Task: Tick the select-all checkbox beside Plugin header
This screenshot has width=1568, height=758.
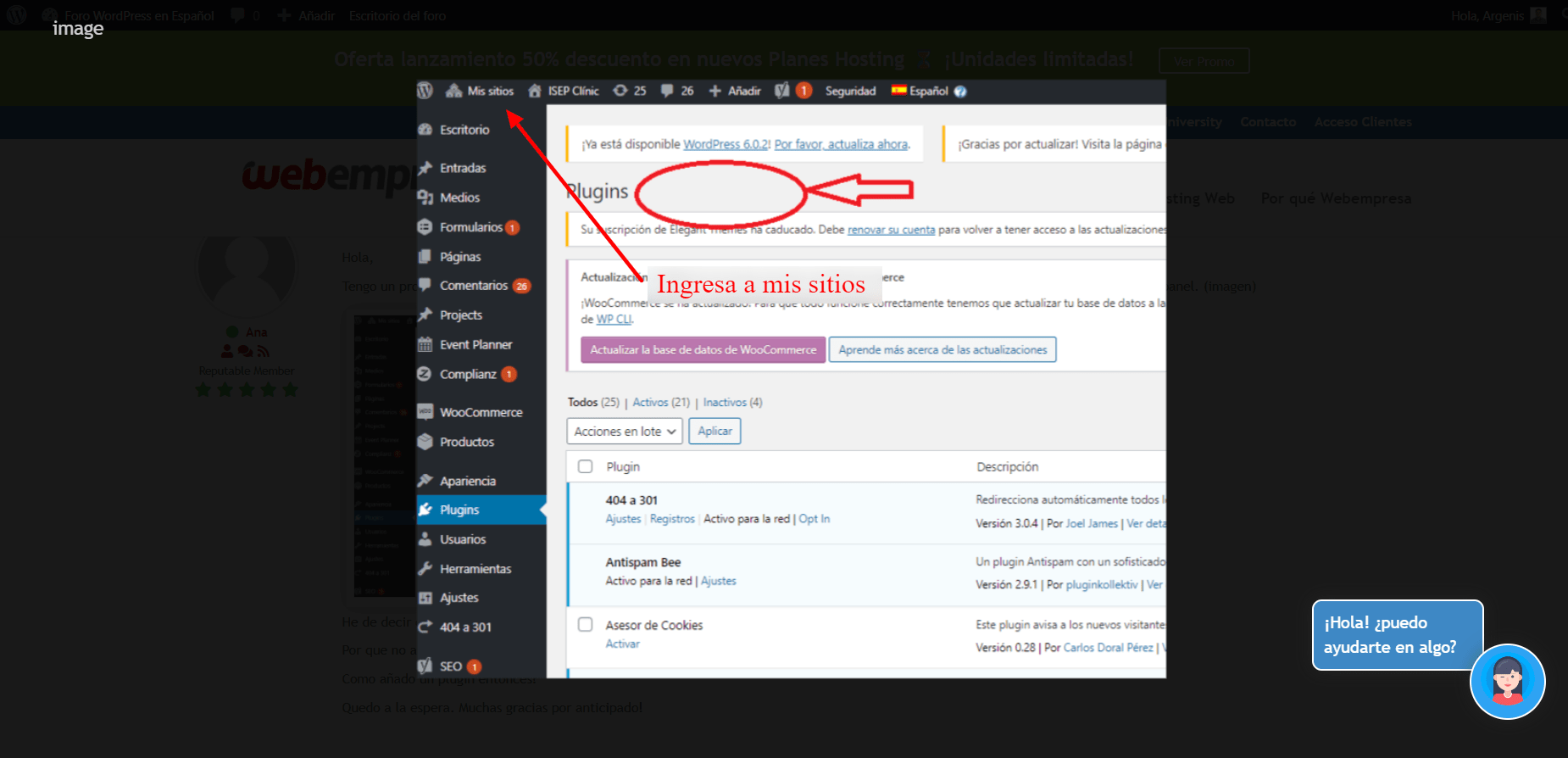Action: (x=585, y=466)
